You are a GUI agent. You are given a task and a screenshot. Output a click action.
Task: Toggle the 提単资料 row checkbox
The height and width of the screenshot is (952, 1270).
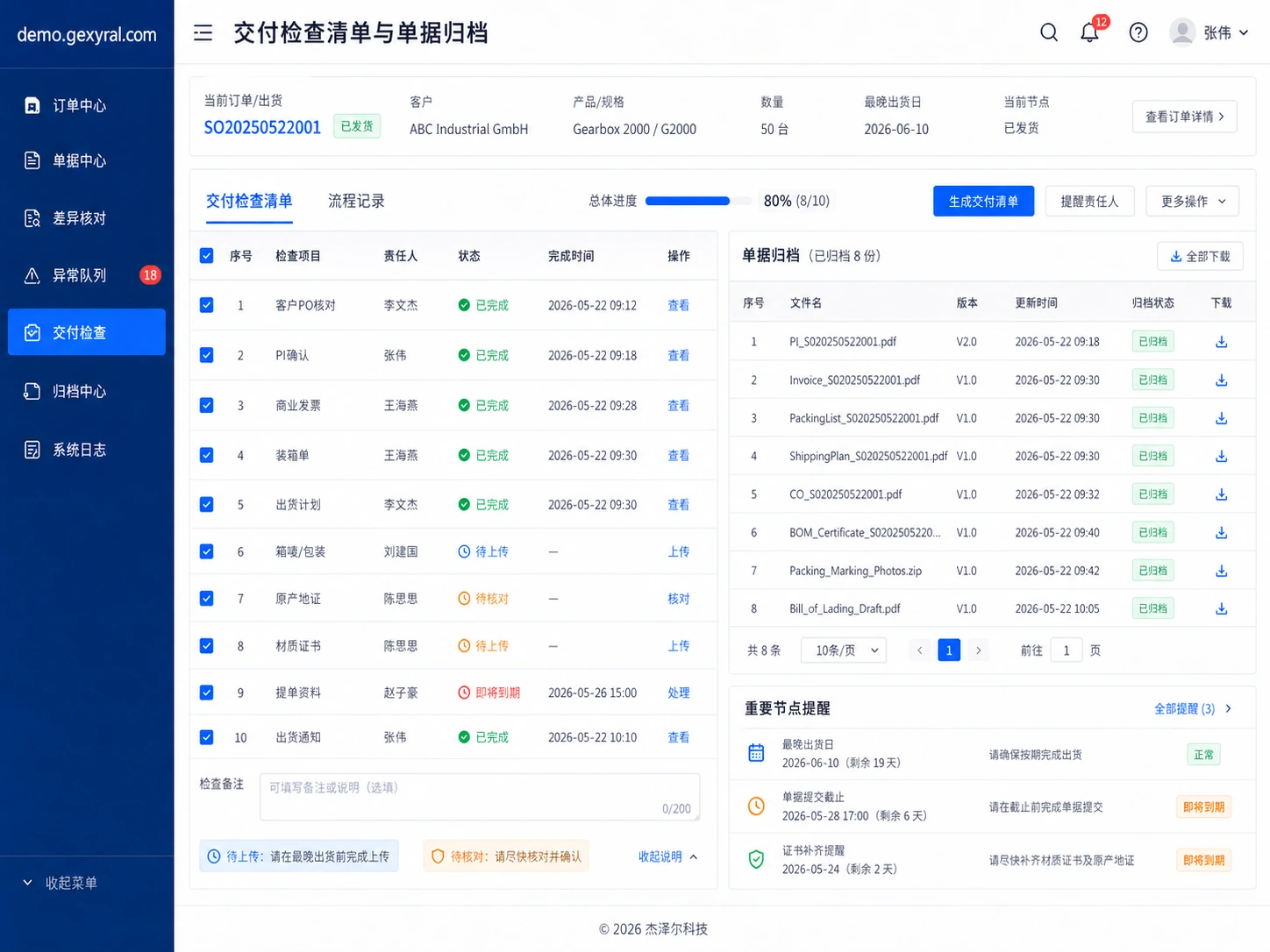207,693
